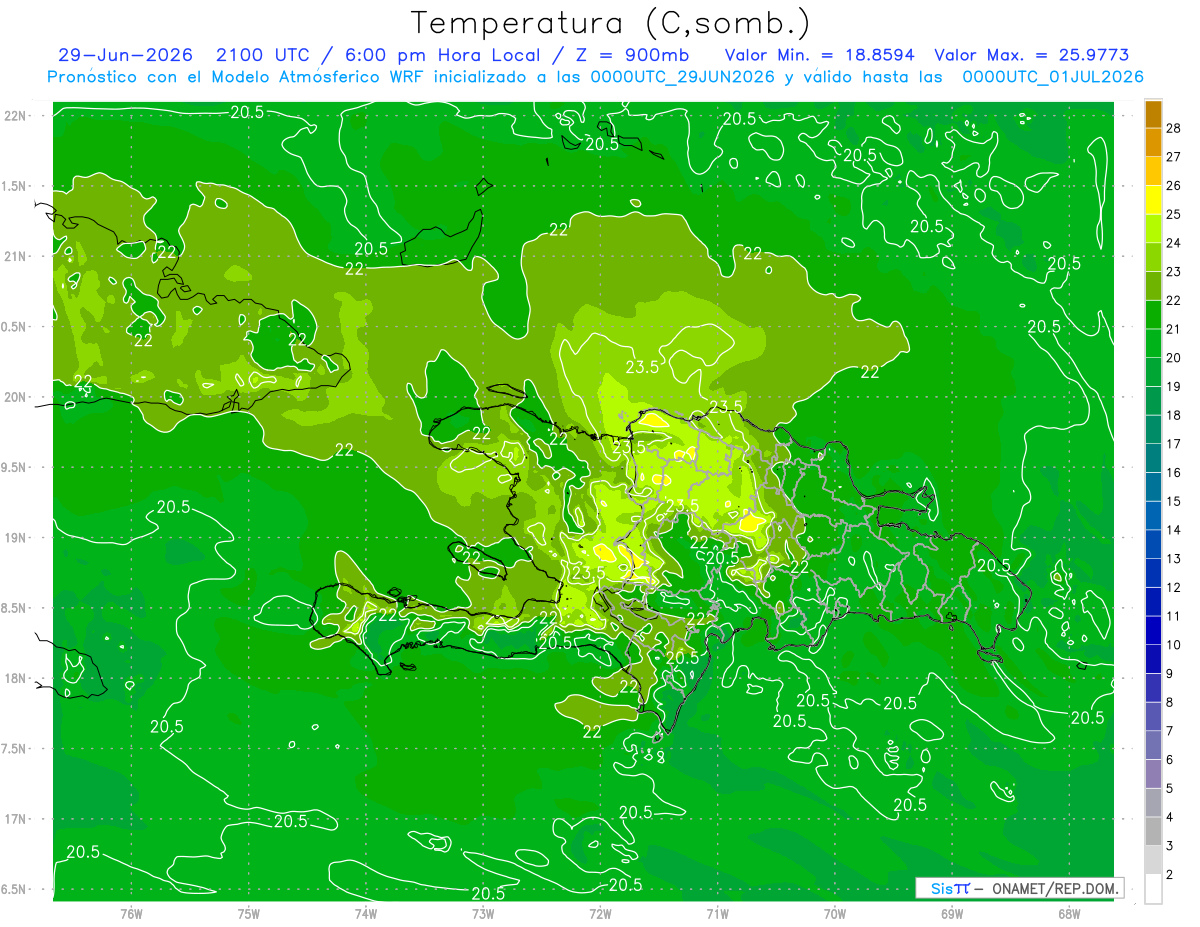Viewport: 1200px width, 927px height.
Task: Click the gray swatch between 3 and 4
Action: coord(1153,831)
